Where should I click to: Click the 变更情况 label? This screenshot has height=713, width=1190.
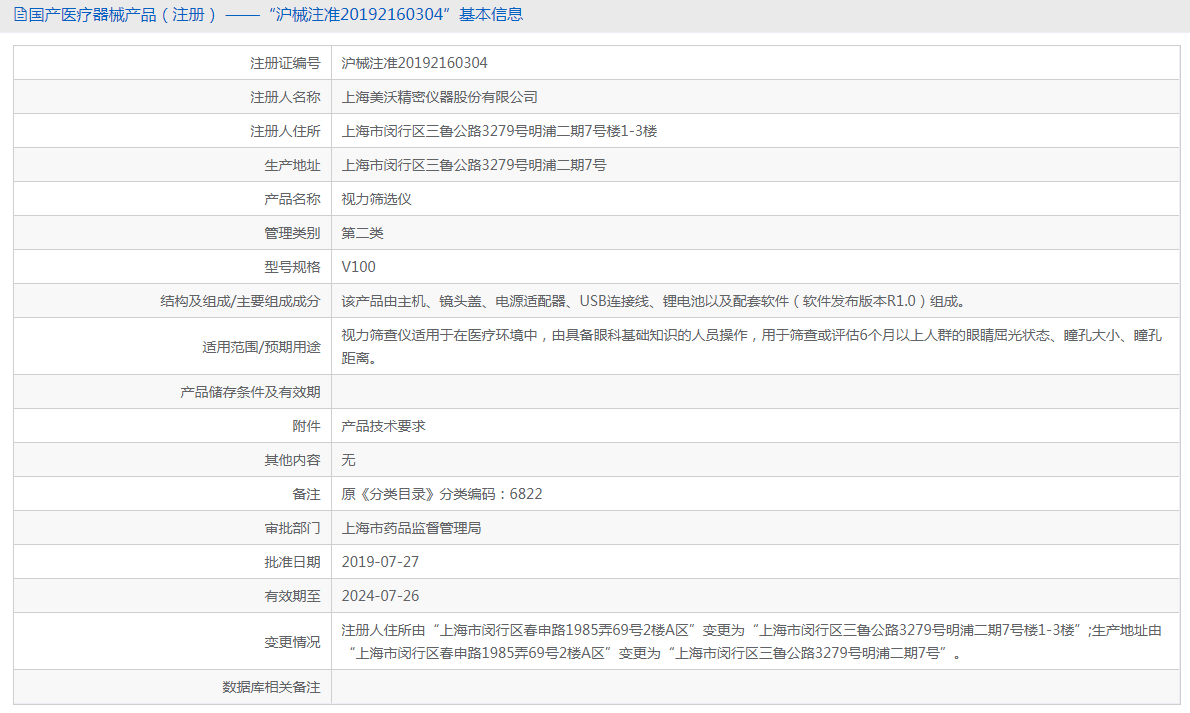292,642
